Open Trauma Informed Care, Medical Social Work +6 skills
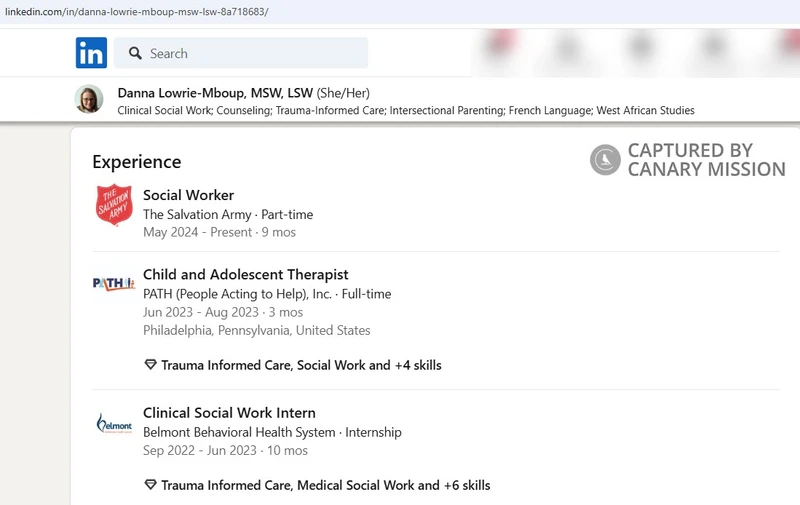Screen dimensions: 800x505 pyautogui.click(x=326, y=485)
